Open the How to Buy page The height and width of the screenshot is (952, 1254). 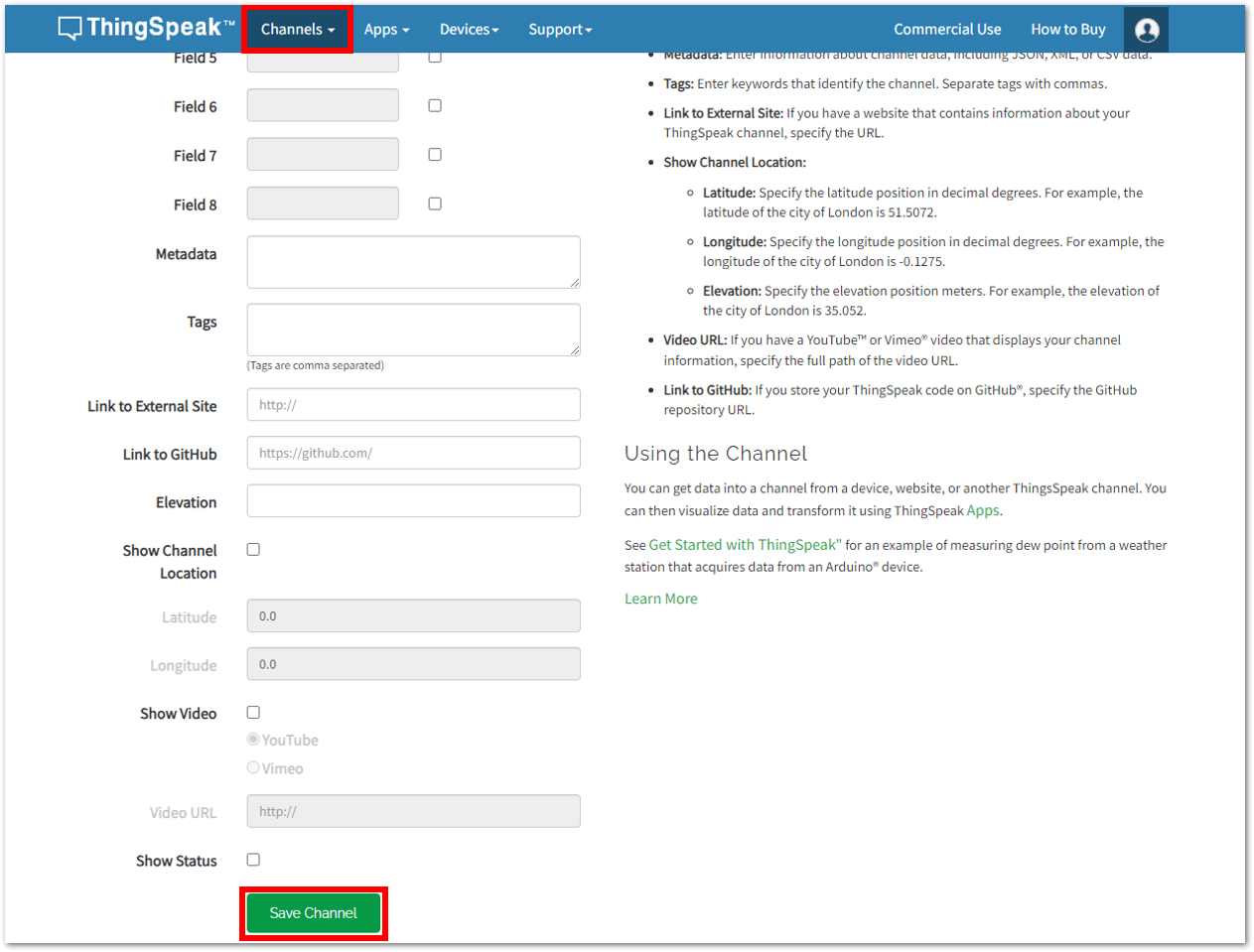click(1068, 30)
